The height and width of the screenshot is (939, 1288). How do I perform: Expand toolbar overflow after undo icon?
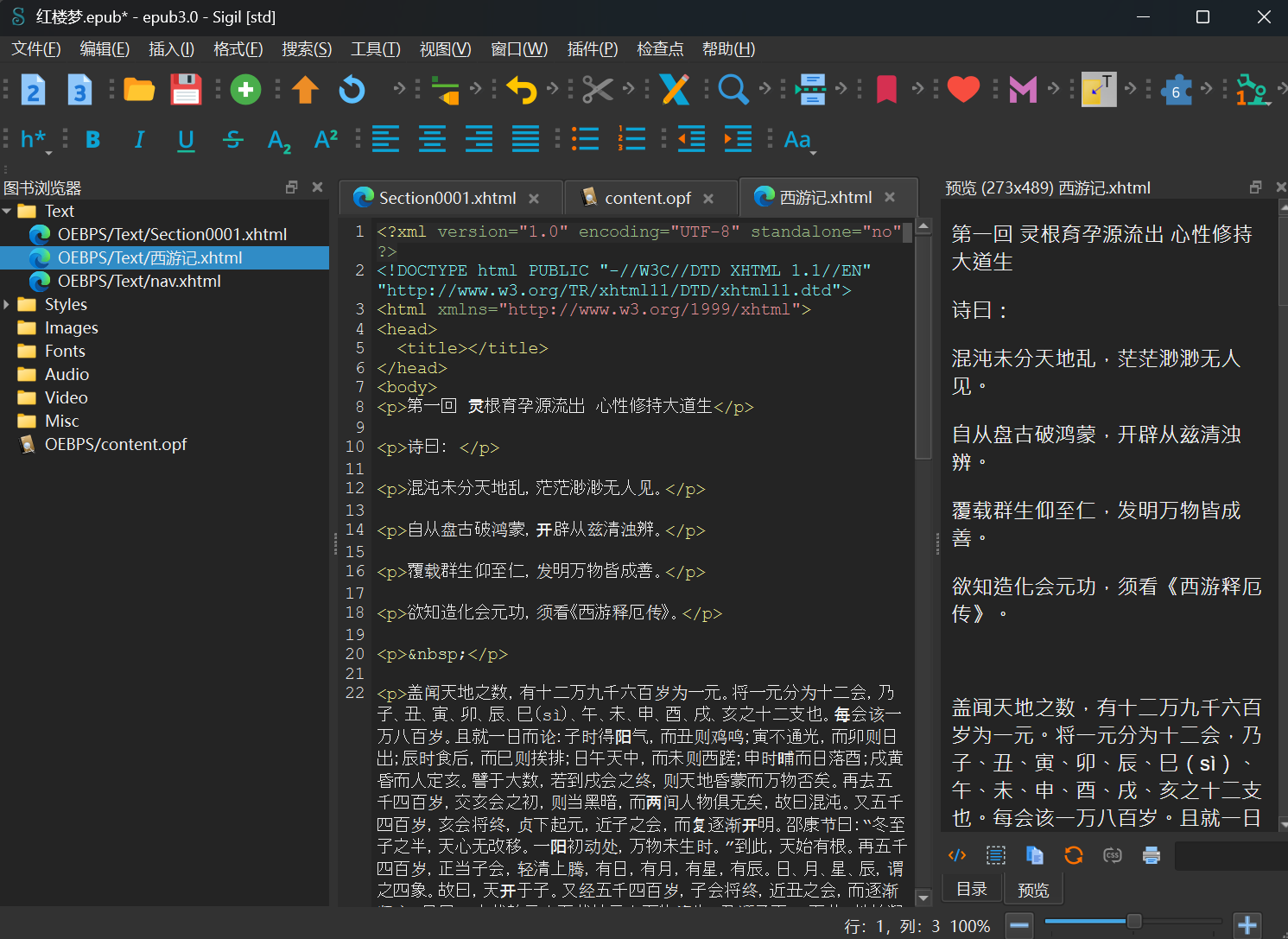[x=553, y=88]
